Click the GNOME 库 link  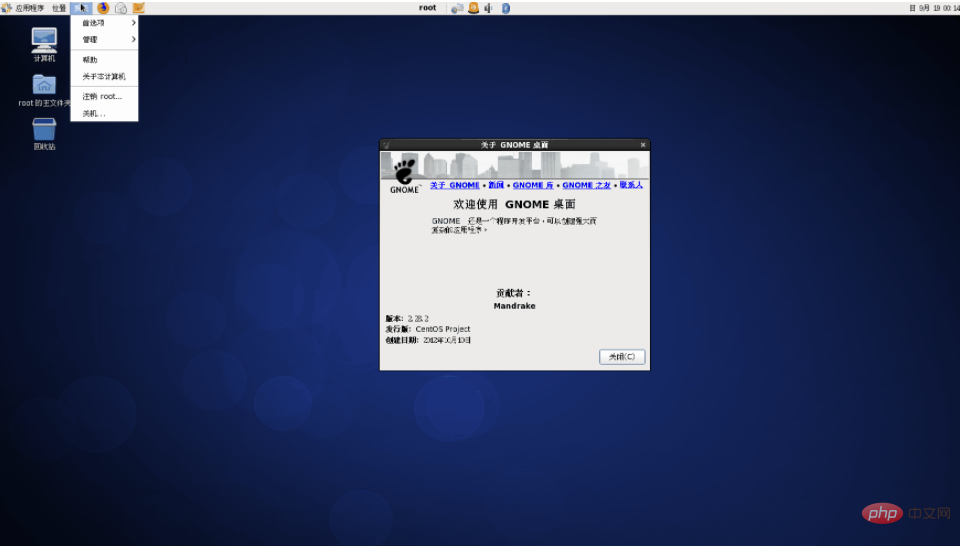533,185
